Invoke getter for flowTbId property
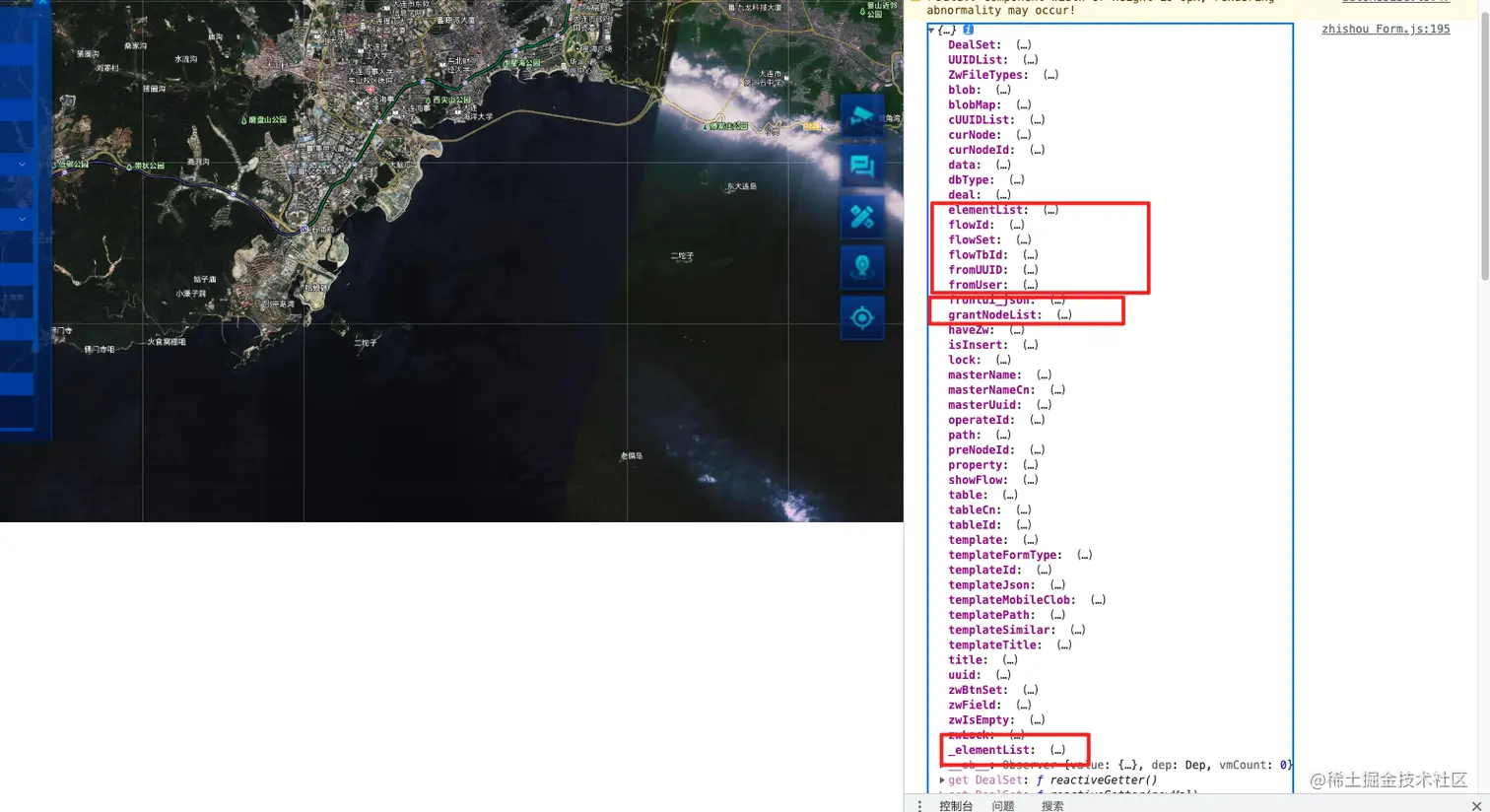Screen dimensions: 1490x812 point(1031,255)
